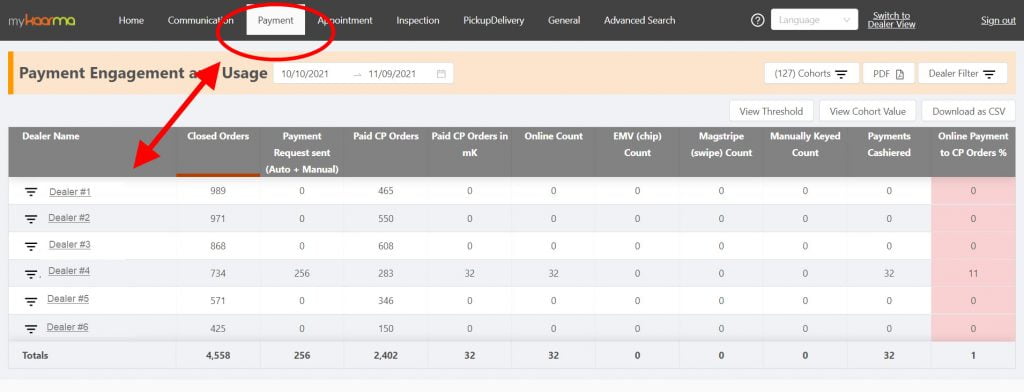Sort by Magstripe (swipe) Count header
The width and height of the screenshot is (1024, 392).
tap(722, 152)
